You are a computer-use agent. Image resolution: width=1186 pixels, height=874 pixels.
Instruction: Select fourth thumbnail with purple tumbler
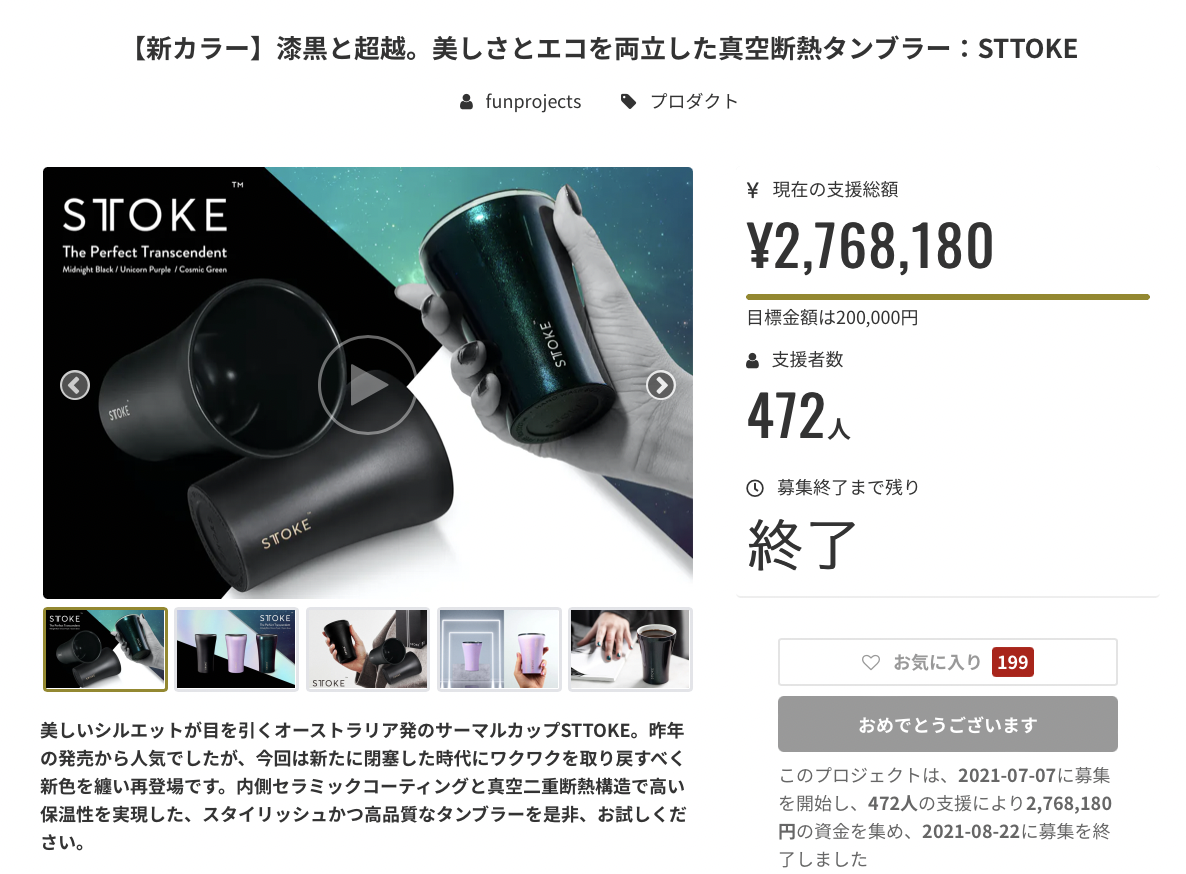pyautogui.click(x=499, y=649)
